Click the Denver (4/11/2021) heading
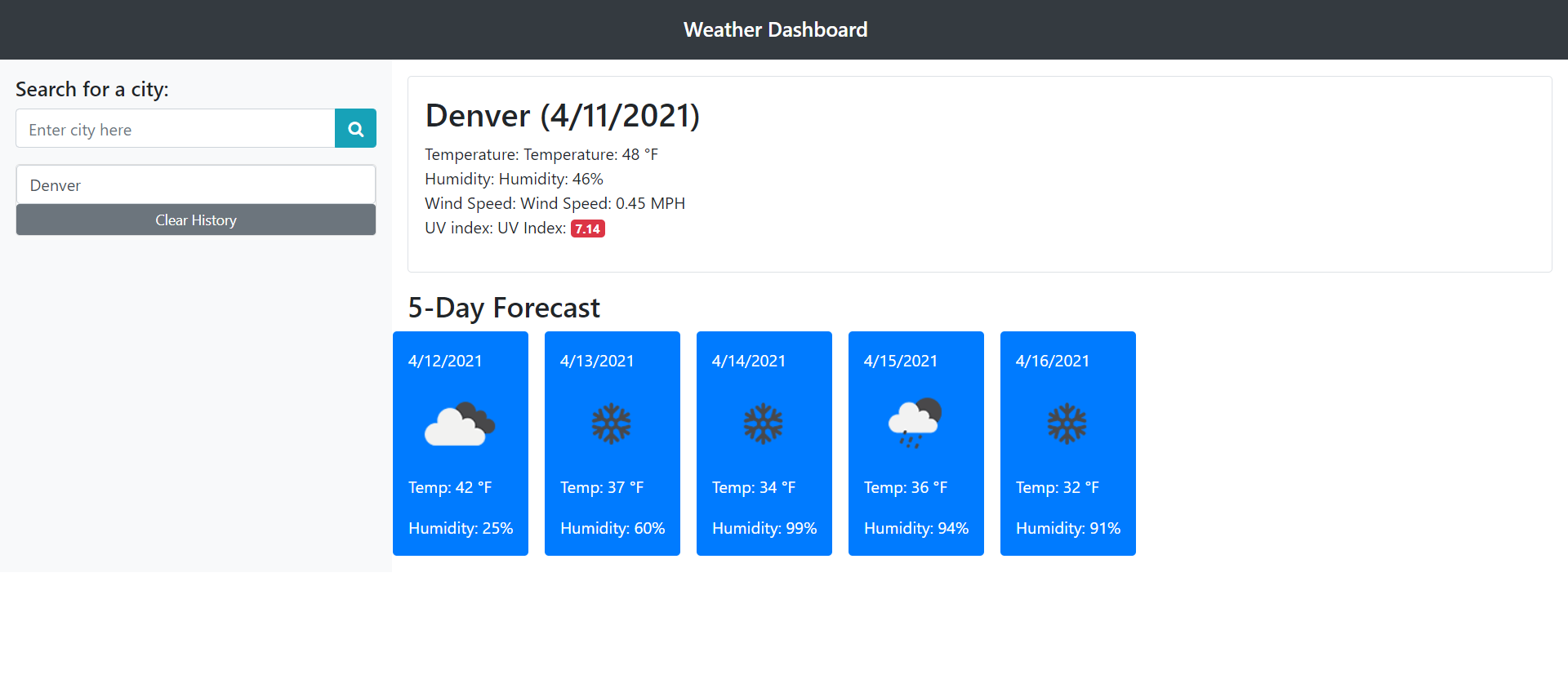This screenshot has height=679, width=1568. coord(563,115)
